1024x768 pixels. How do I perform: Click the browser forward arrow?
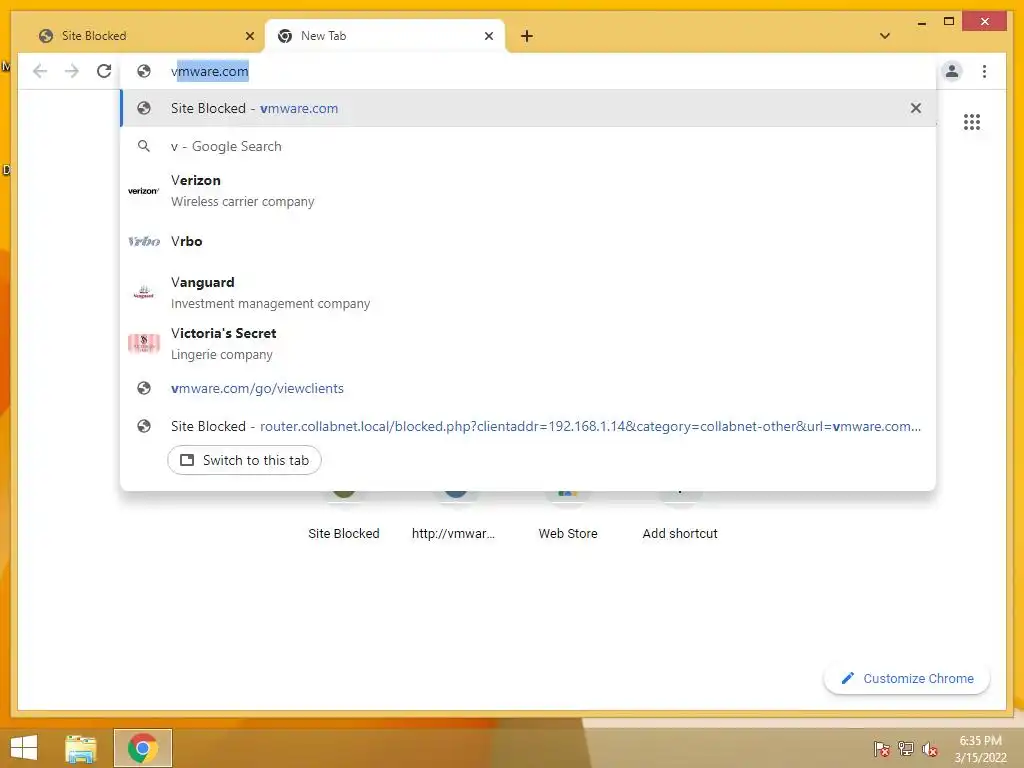tap(72, 71)
